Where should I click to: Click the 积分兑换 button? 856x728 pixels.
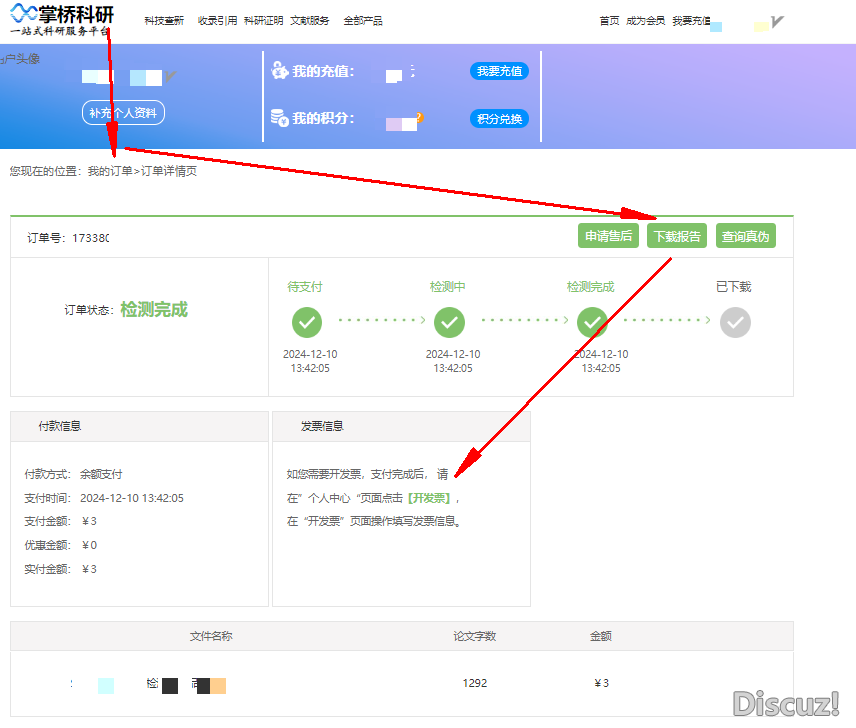(x=499, y=119)
